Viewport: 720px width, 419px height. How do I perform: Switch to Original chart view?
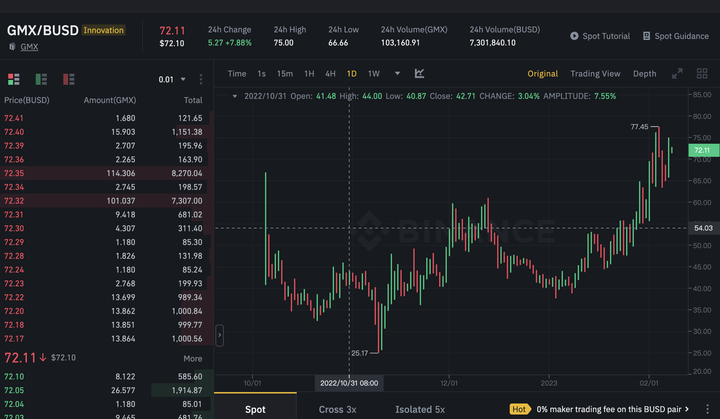pyautogui.click(x=542, y=74)
